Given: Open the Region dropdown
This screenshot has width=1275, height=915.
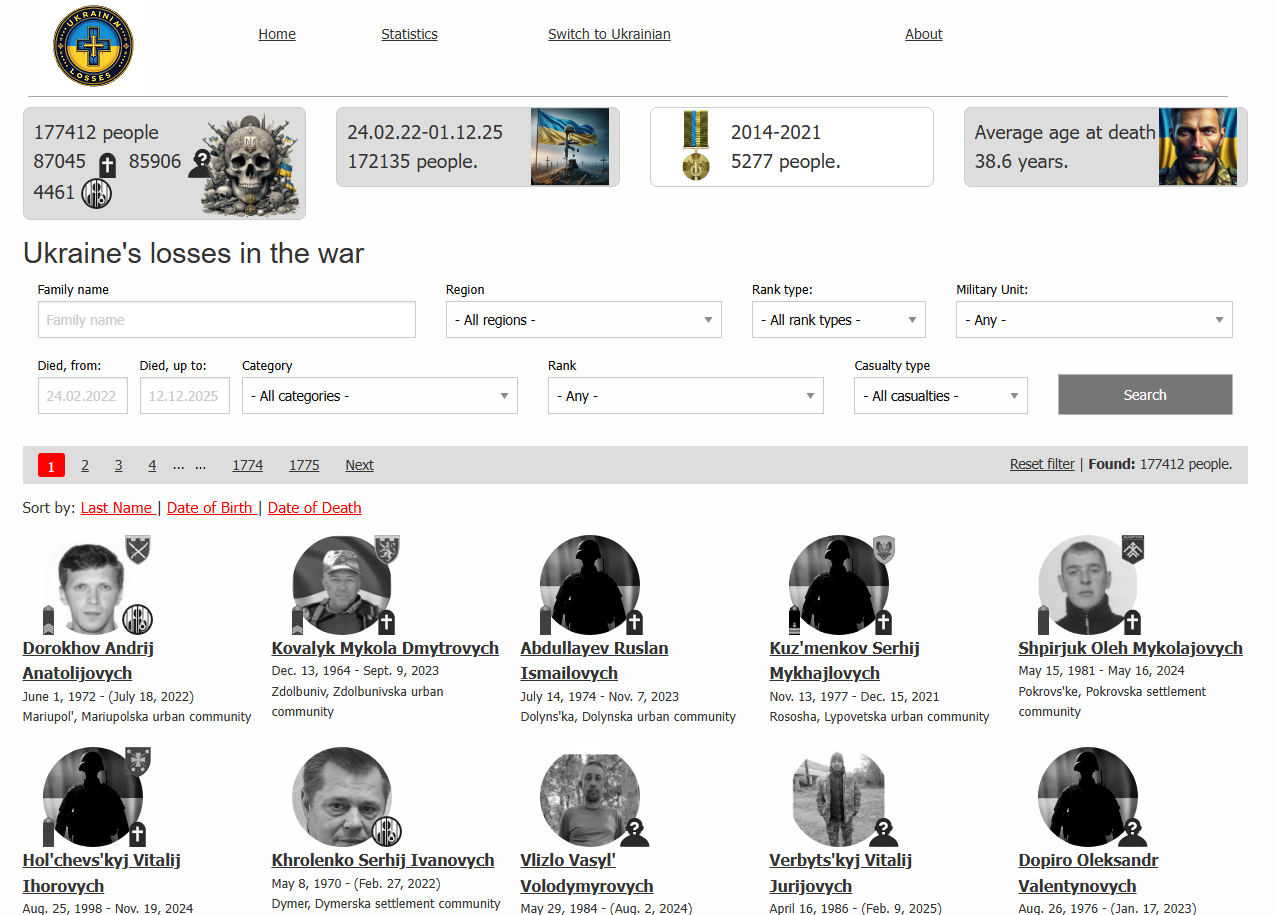Looking at the screenshot, I should [x=584, y=320].
